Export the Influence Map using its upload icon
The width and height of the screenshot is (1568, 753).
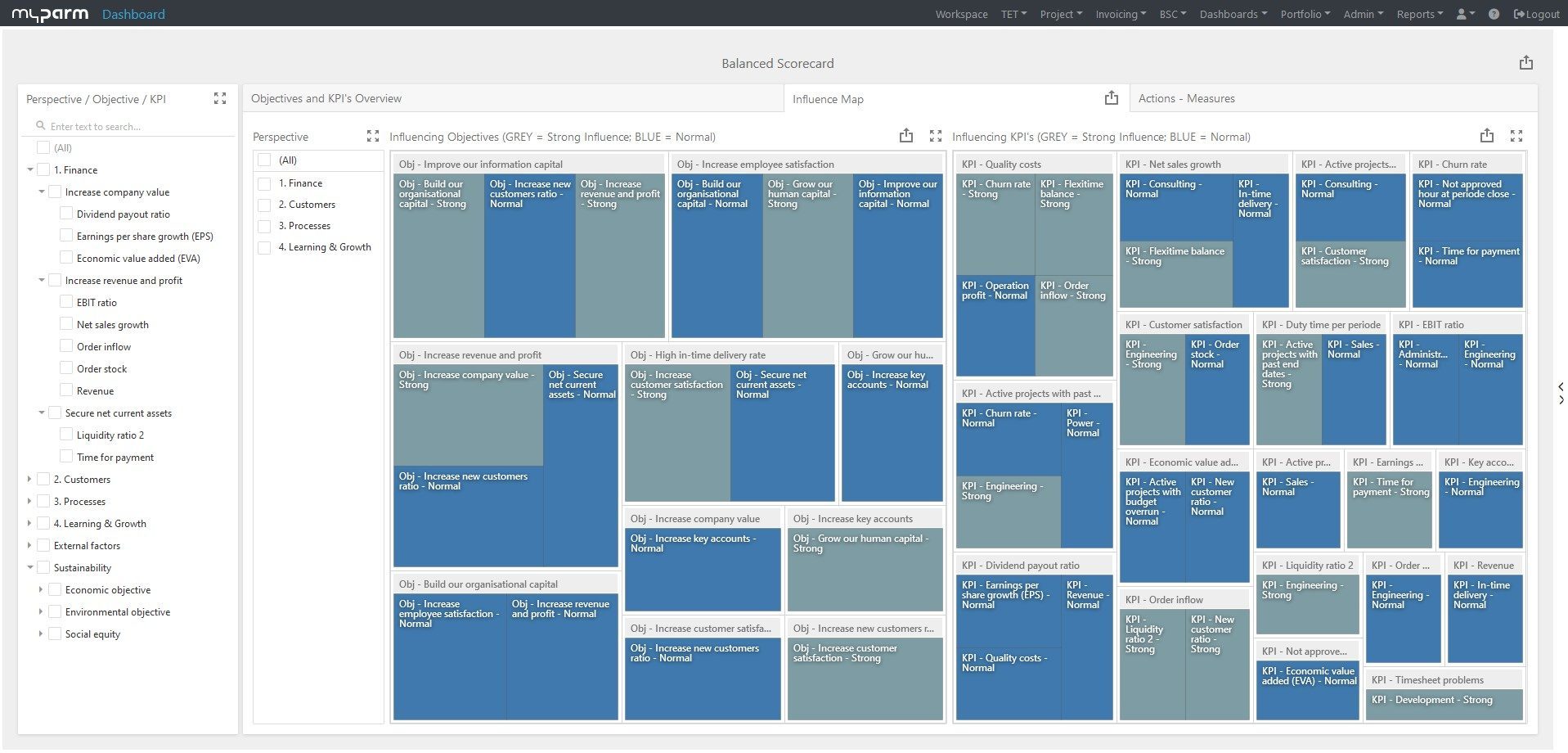1111,97
